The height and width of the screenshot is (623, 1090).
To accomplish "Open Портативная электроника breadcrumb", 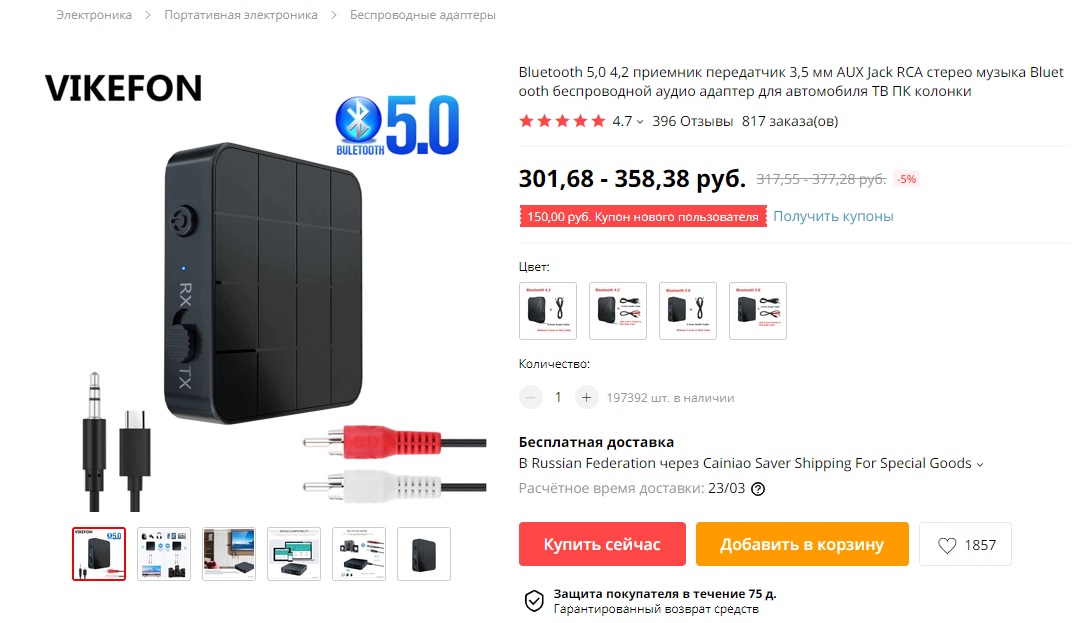I will tap(241, 15).
